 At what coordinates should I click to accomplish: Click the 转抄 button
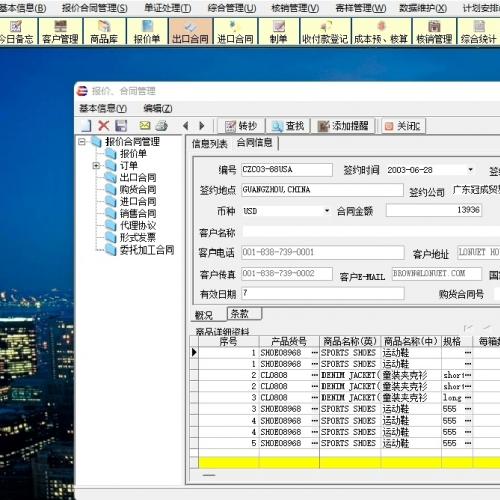point(241,126)
